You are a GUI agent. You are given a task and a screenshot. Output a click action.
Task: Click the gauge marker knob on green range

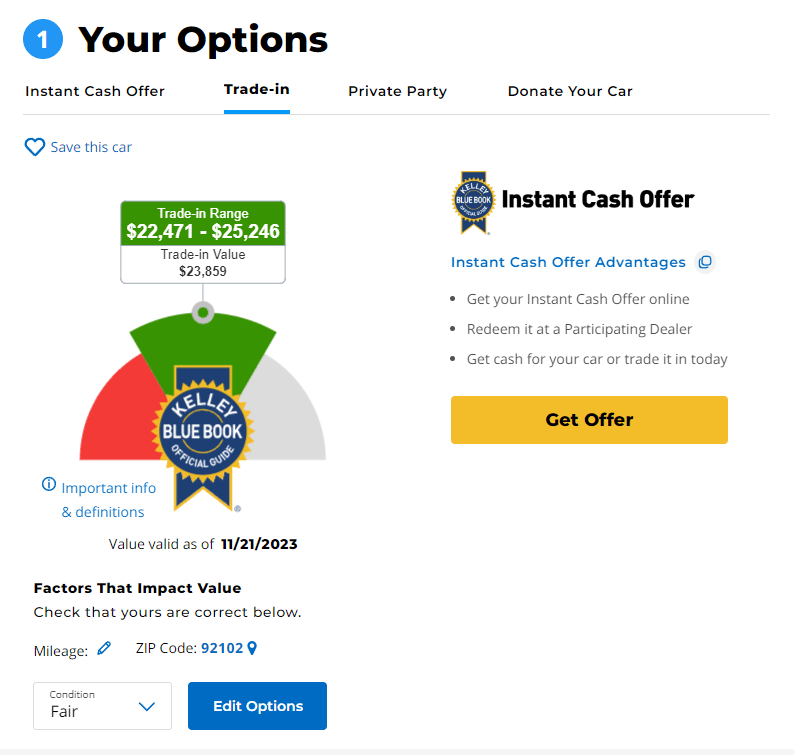point(203,313)
